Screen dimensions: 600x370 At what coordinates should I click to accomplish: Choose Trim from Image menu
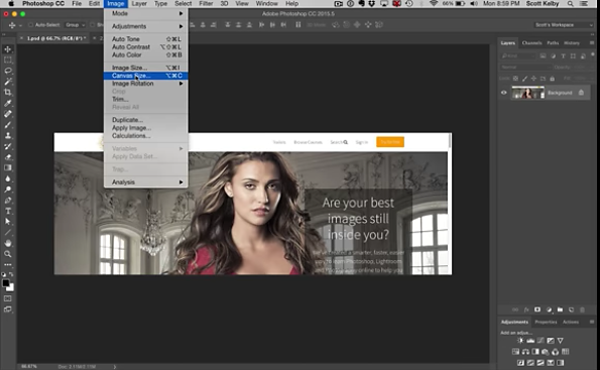click(x=146, y=99)
